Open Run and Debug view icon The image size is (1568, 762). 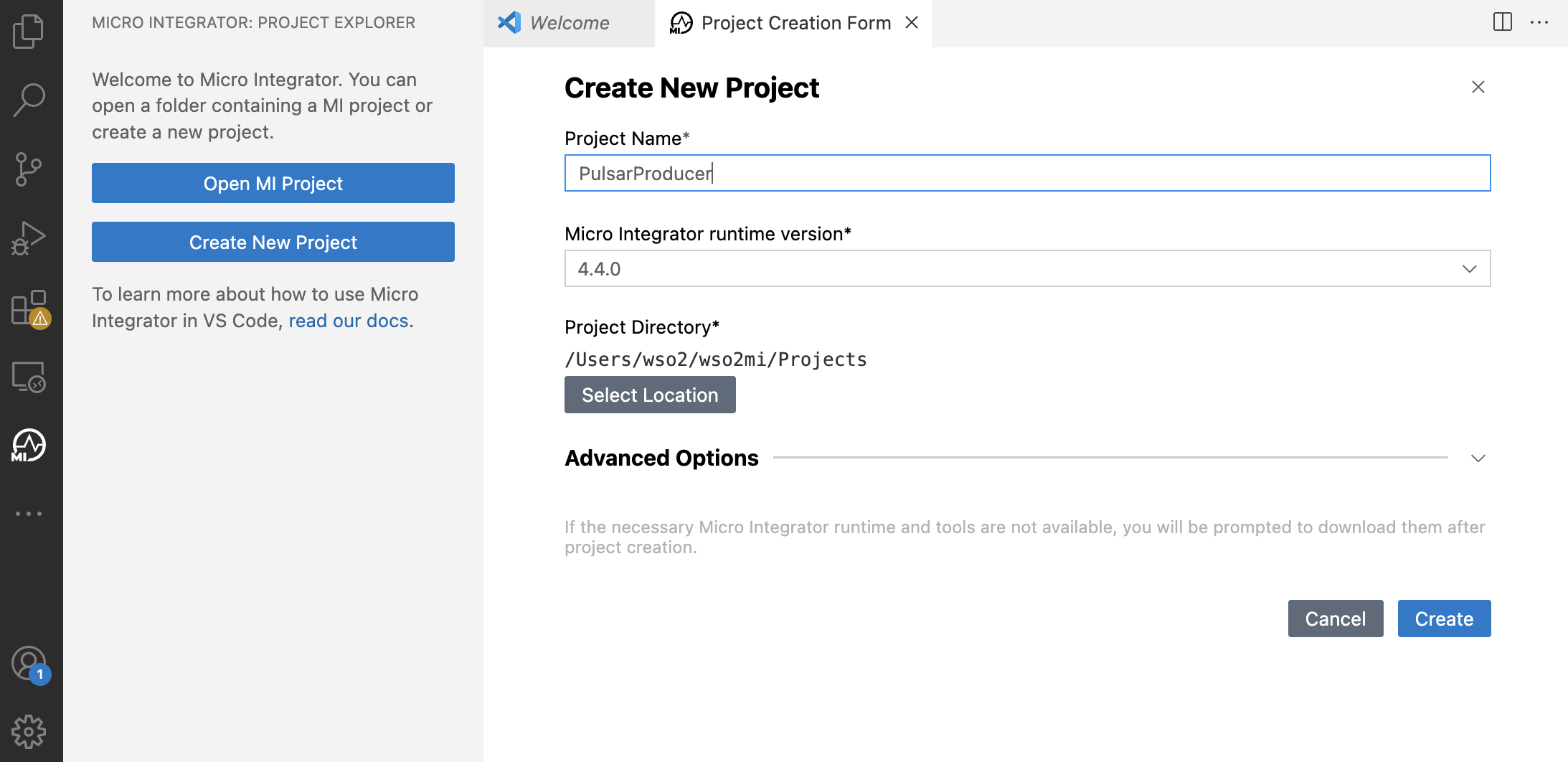[29, 238]
